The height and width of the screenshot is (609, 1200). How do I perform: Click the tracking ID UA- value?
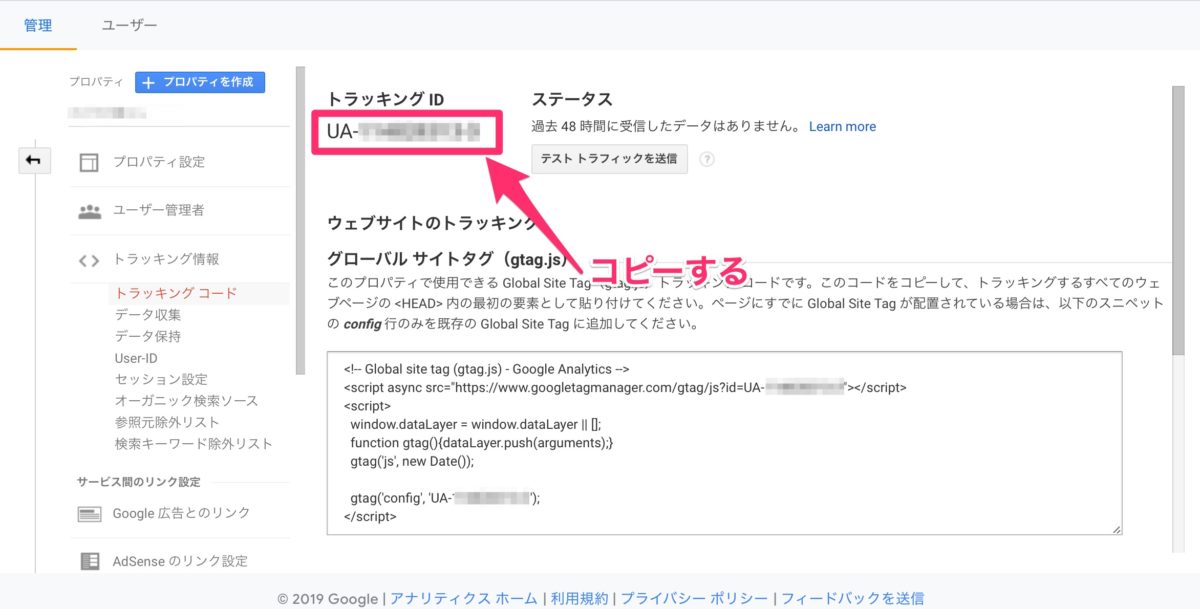[x=404, y=132]
